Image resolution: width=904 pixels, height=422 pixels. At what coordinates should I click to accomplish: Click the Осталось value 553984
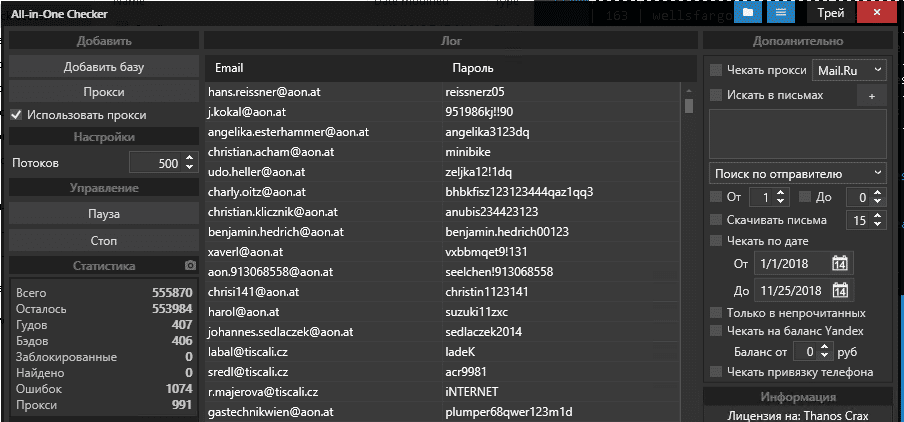tap(172, 309)
